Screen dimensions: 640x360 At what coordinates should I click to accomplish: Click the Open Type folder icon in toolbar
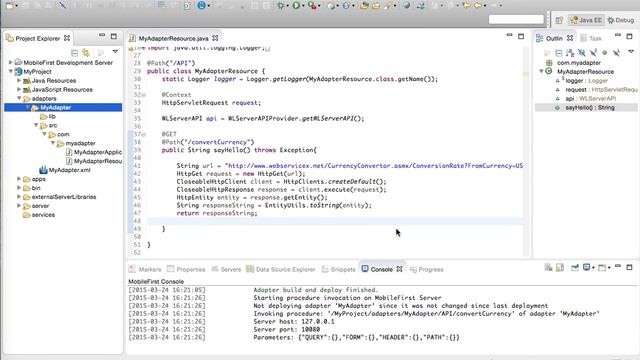pos(364,5)
